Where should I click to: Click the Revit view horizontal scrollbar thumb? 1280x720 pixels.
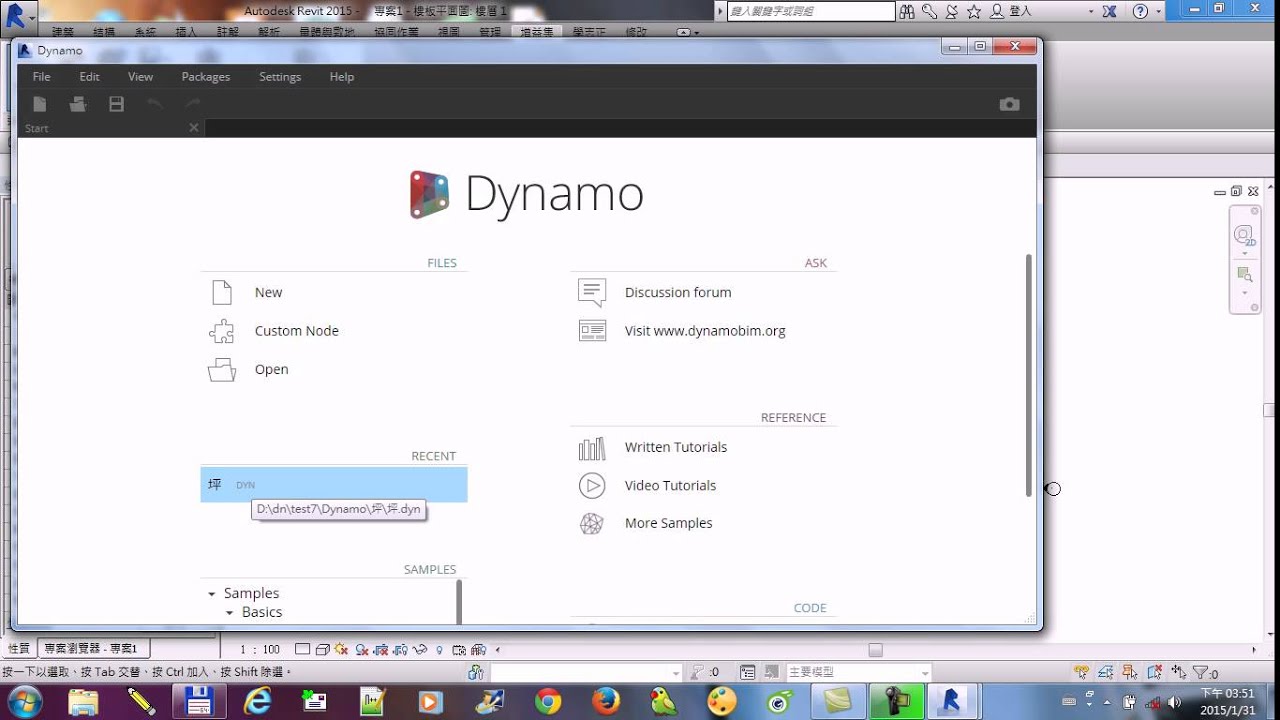coord(875,650)
